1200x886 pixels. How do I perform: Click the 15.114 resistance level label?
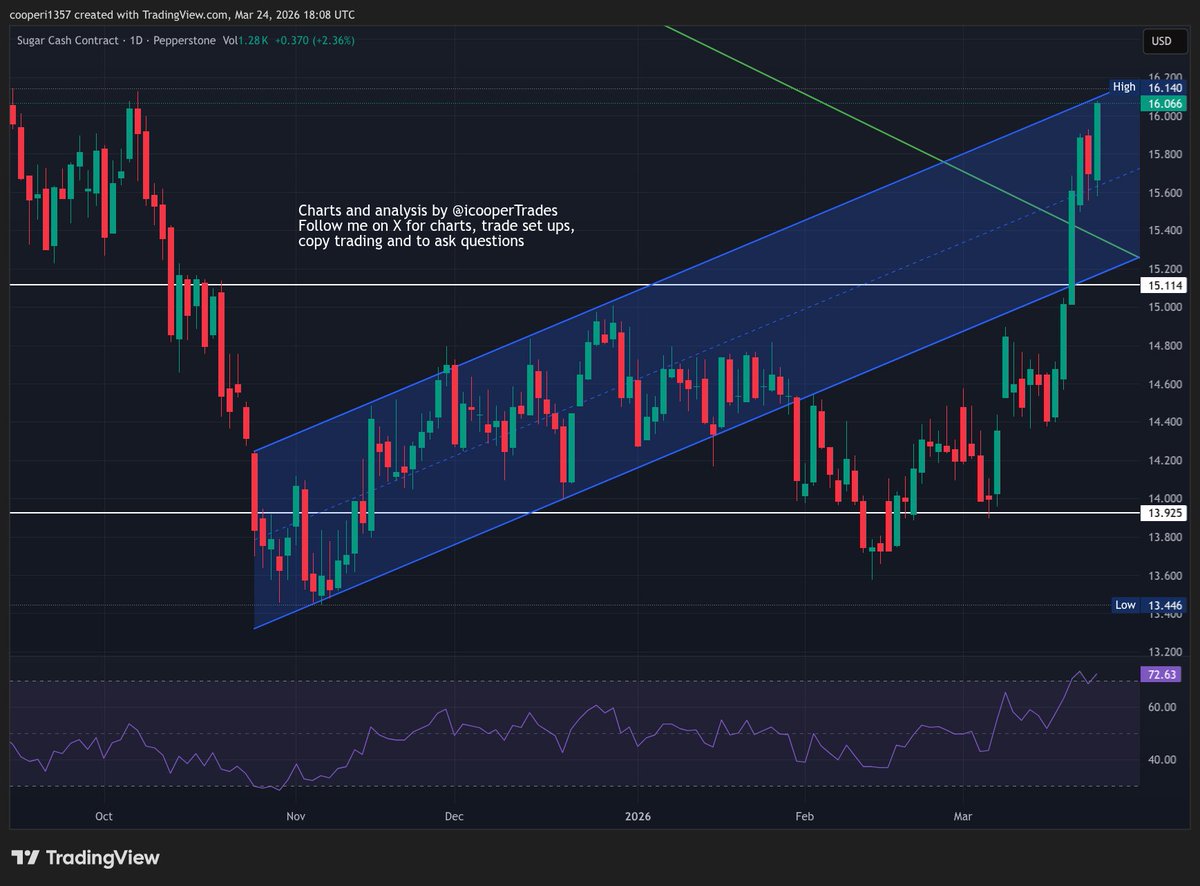pos(1164,285)
